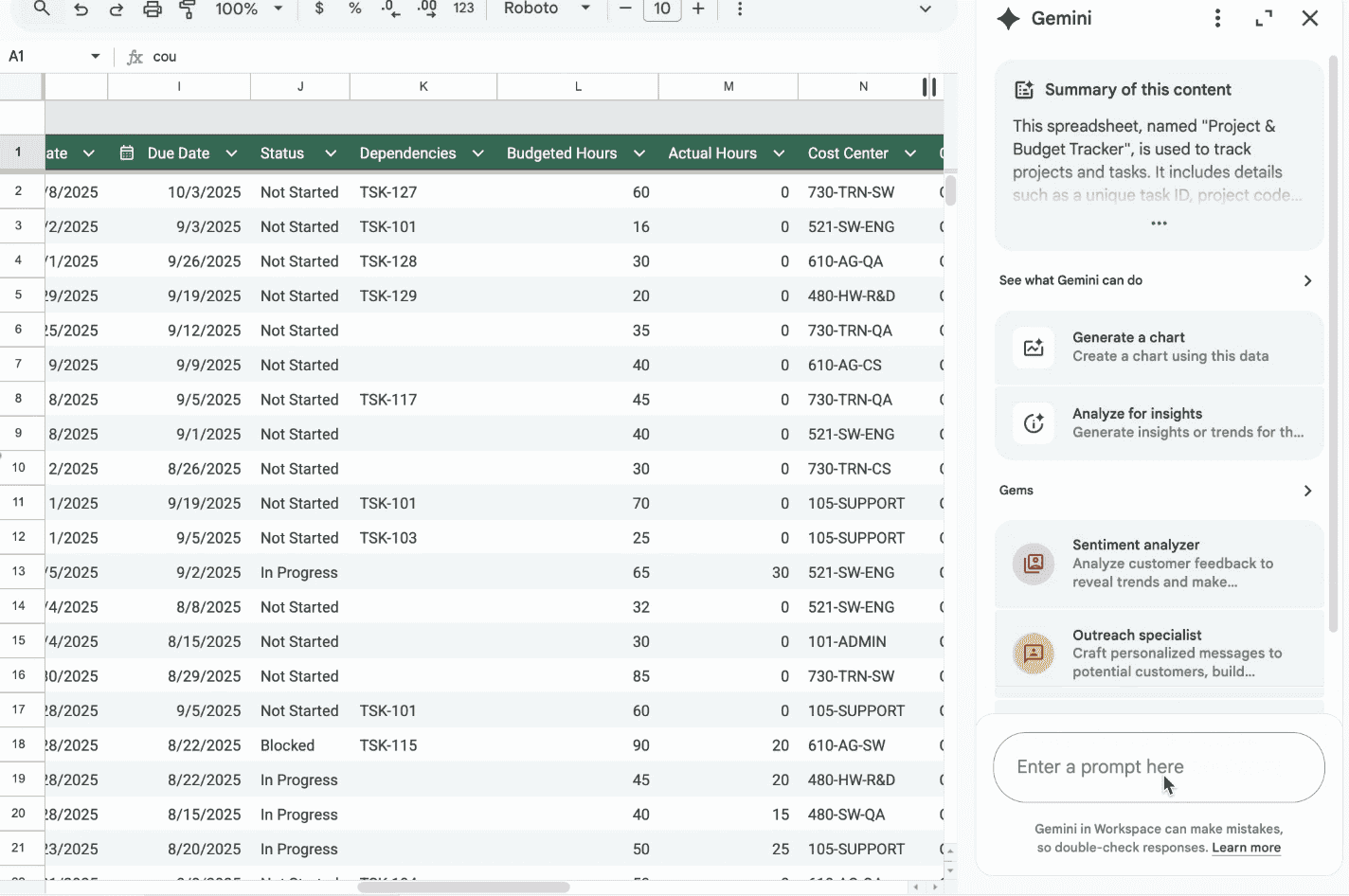Select the paint format tool

(x=188, y=9)
